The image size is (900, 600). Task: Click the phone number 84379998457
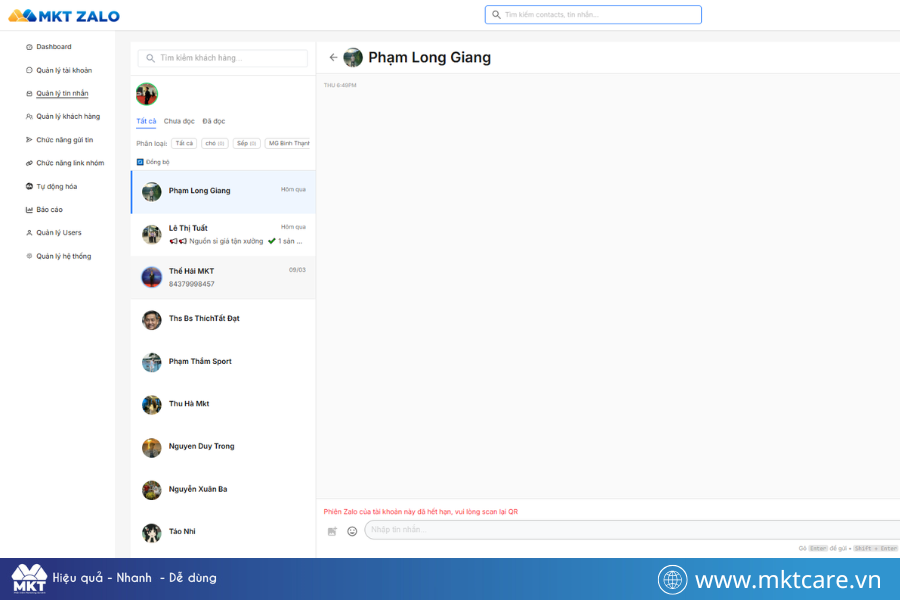pos(192,284)
